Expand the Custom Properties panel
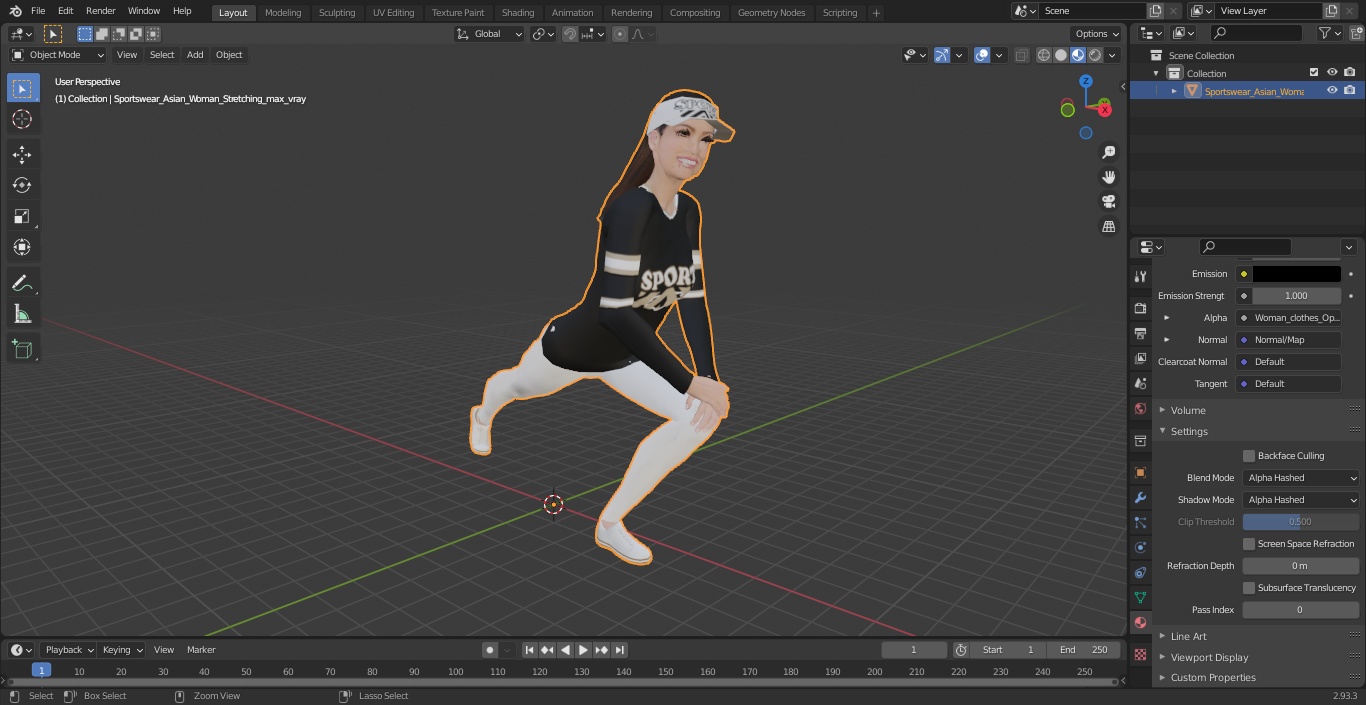Screen dimensions: 1366x705 pos(1213,678)
